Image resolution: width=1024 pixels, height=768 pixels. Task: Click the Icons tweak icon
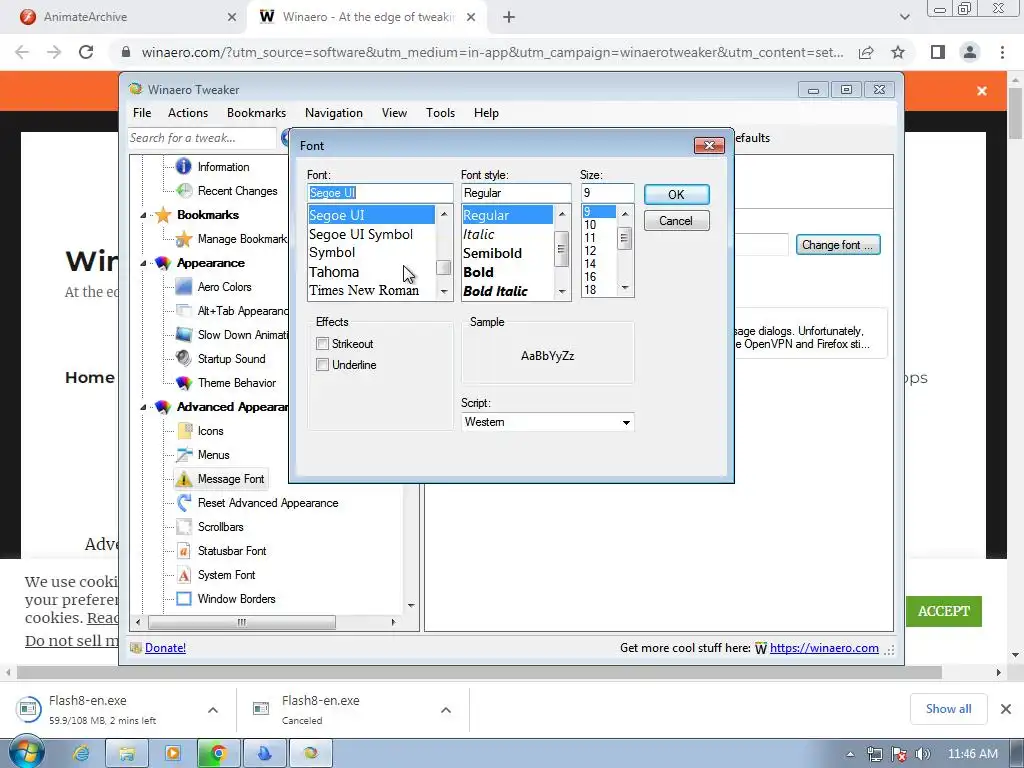184,430
